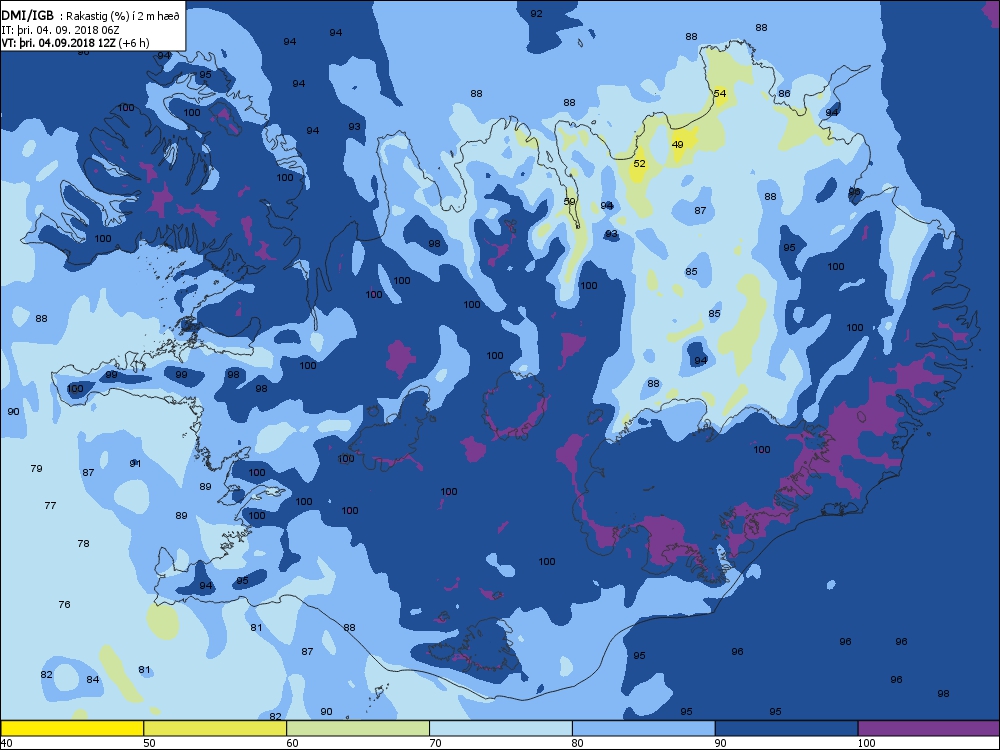Click the humidity value 86 in the northeast
The width and height of the screenshot is (1000, 750).
784,93
